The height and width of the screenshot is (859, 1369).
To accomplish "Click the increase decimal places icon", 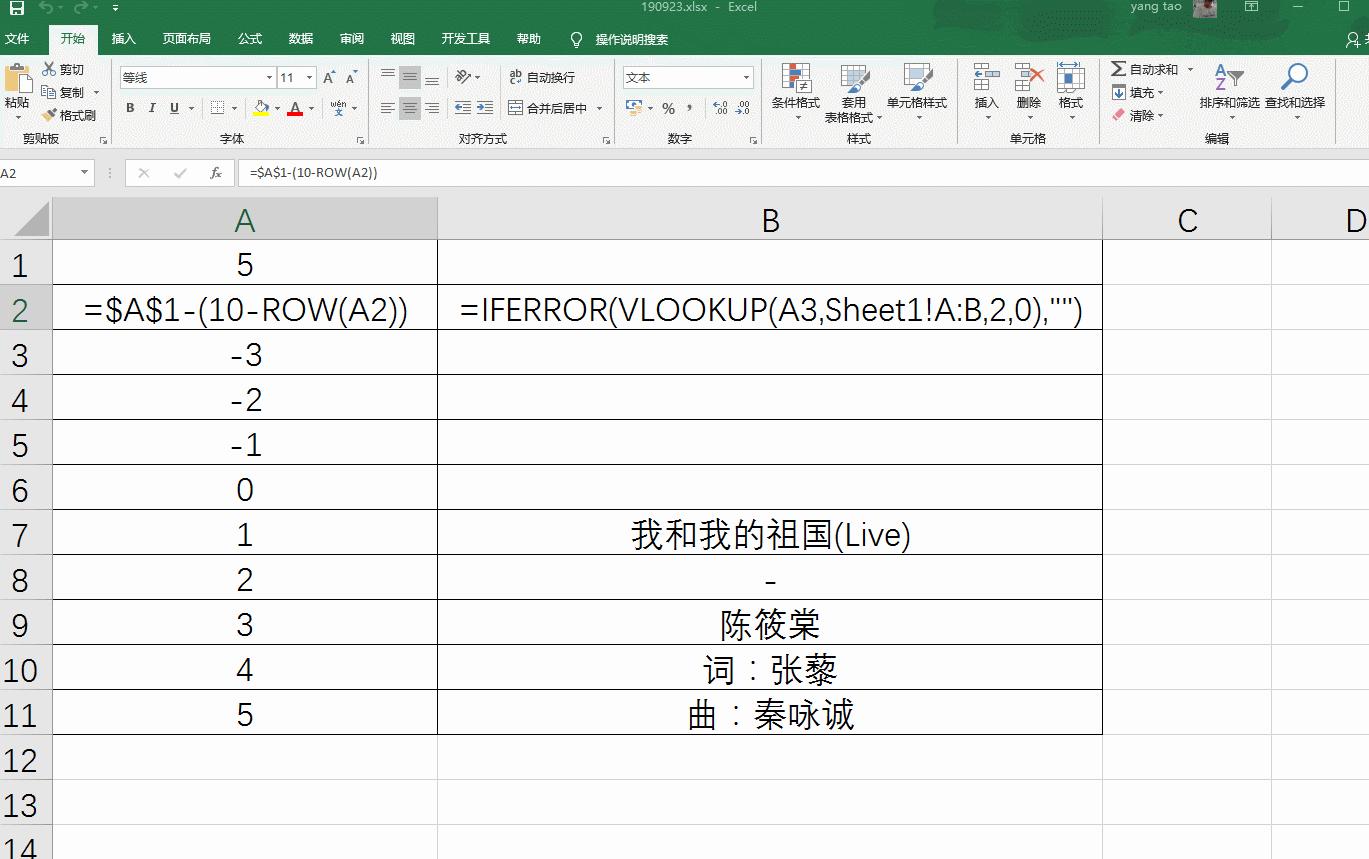I will (x=720, y=108).
